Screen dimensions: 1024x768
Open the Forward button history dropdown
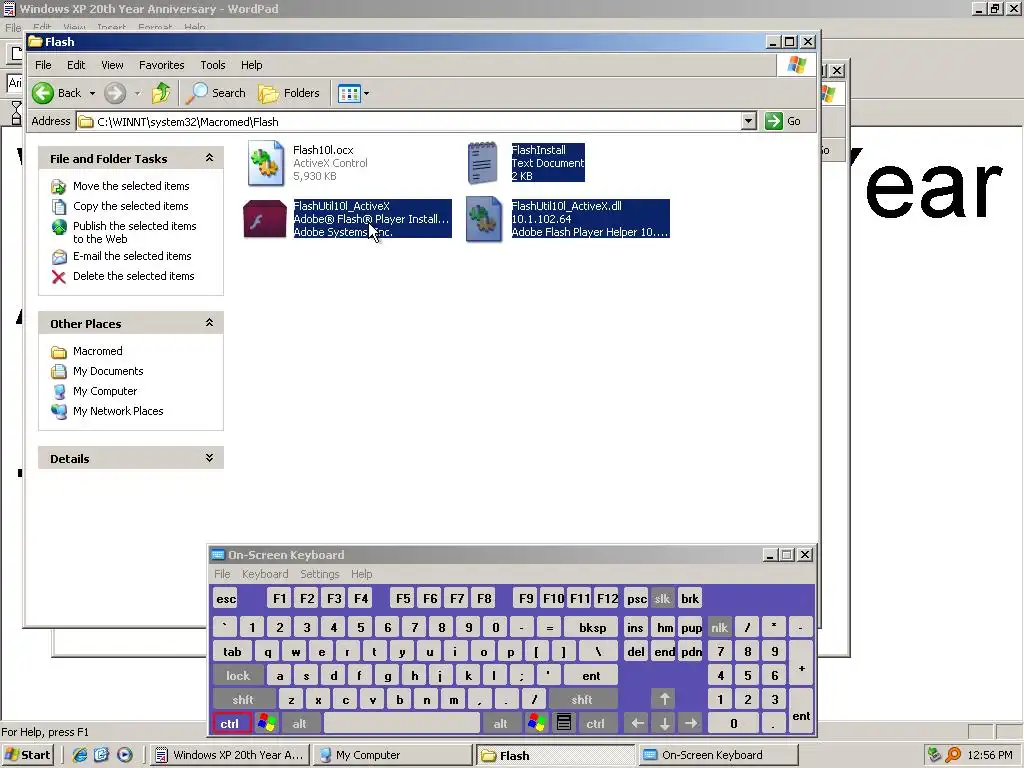coord(137,93)
